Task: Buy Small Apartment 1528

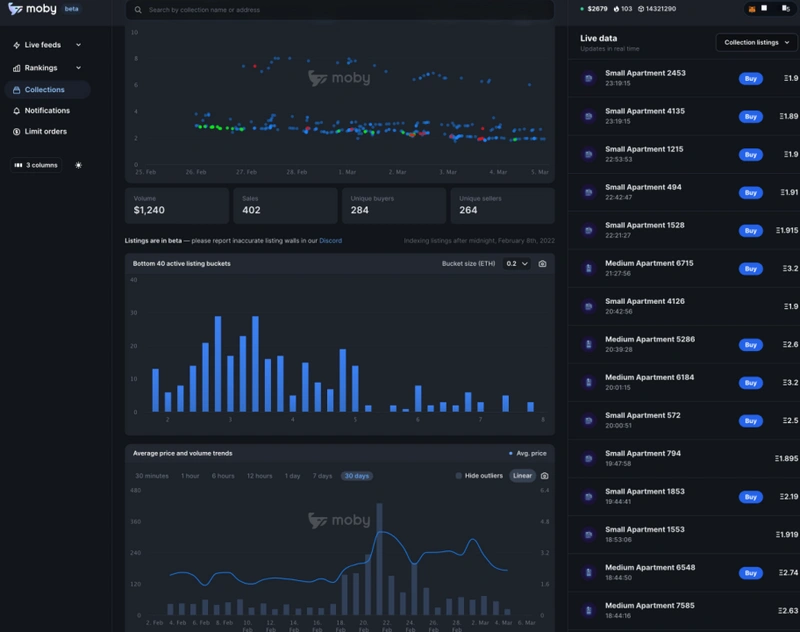Action: click(x=751, y=231)
